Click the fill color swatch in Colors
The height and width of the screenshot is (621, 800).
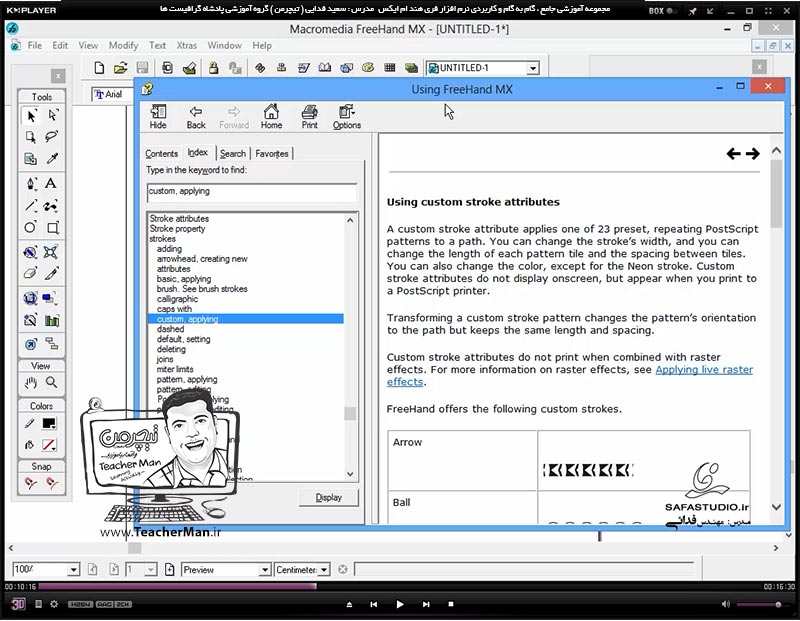pyautogui.click(x=49, y=445)
